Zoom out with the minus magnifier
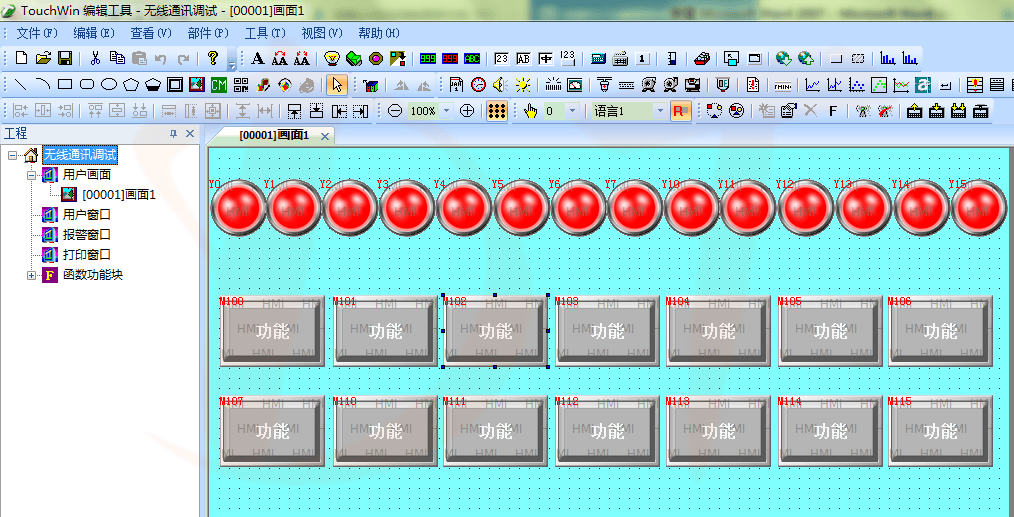1014x517 pixels. pos(395,111)
